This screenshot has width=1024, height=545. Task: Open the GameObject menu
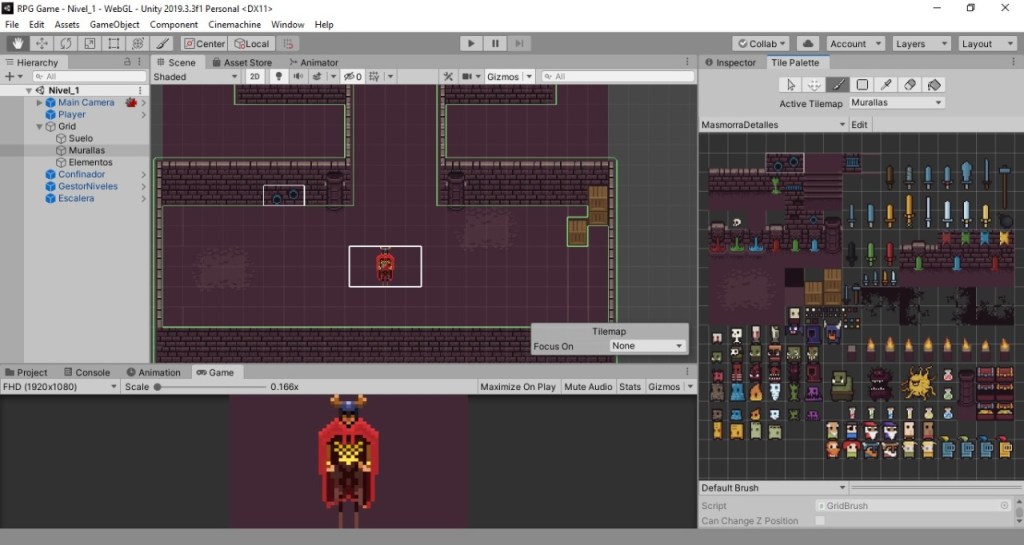pyautogui.click(x=114, y=25)
